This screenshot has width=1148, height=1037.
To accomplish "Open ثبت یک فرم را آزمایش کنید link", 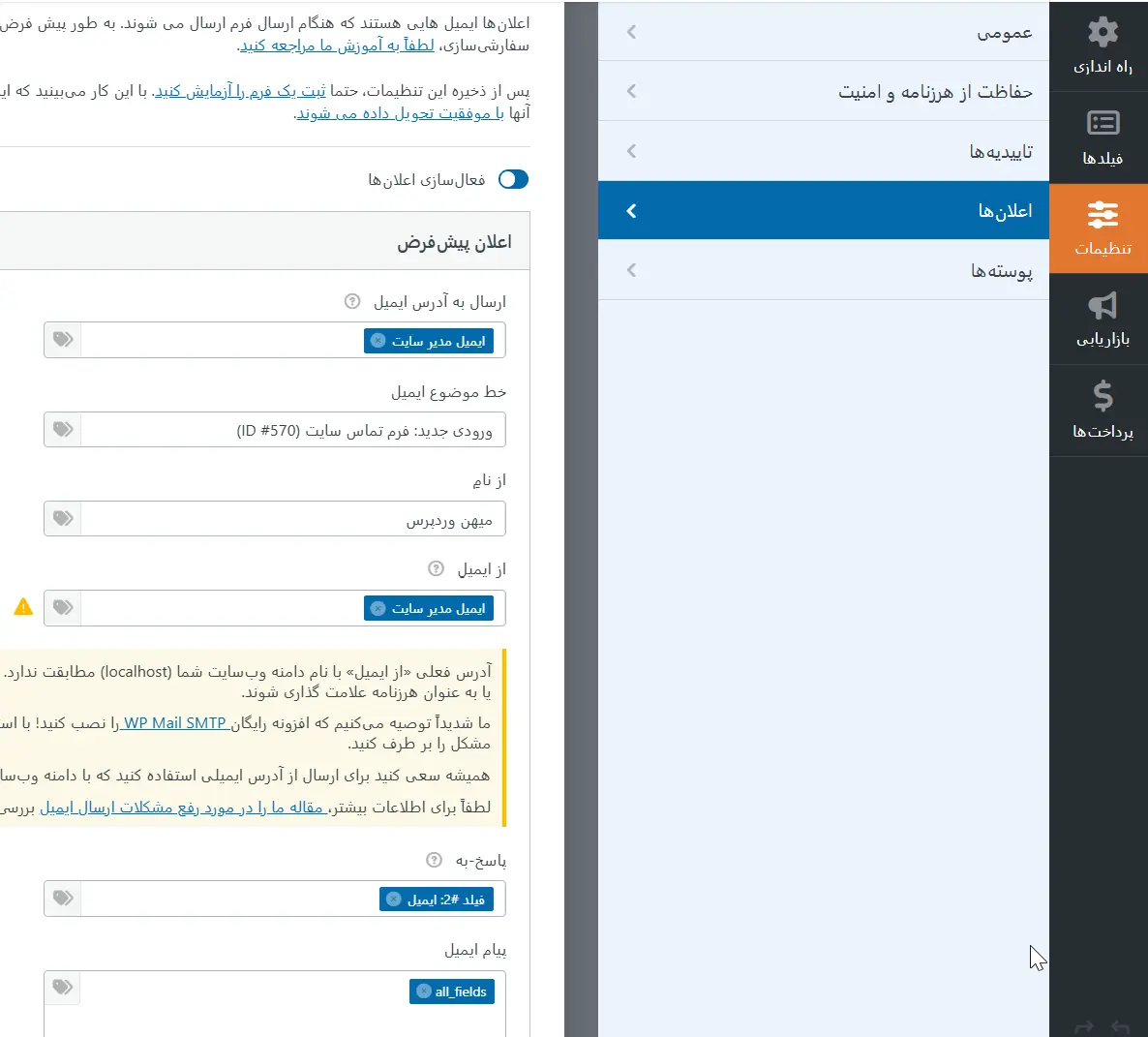I will pos(241,91).
